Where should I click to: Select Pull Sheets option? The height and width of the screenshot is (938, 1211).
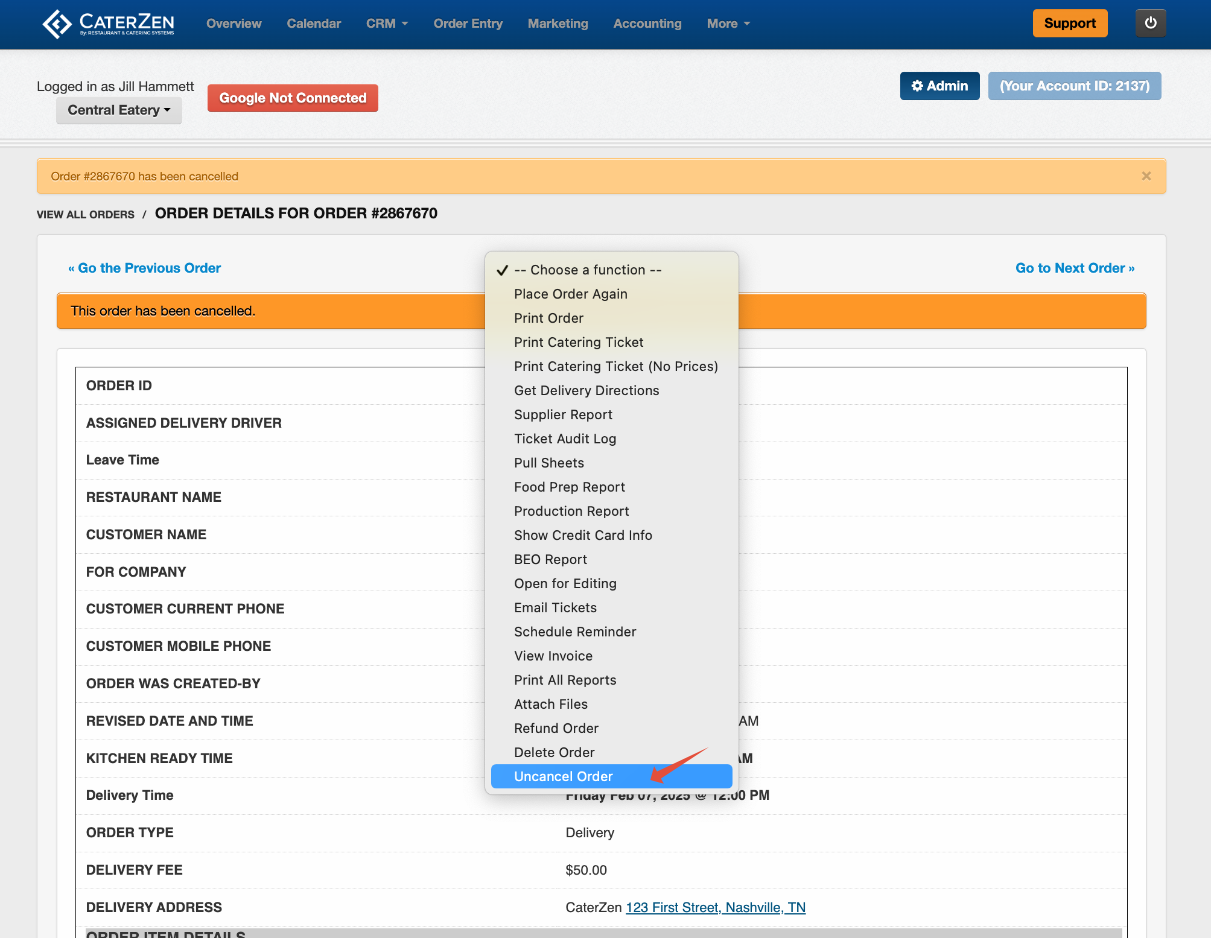[x=611, y=463]
